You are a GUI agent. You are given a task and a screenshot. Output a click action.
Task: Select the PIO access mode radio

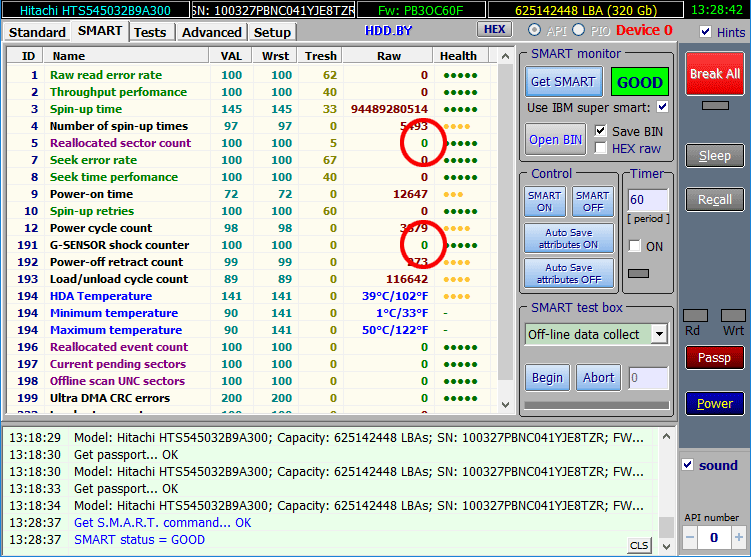coord(578,30)
